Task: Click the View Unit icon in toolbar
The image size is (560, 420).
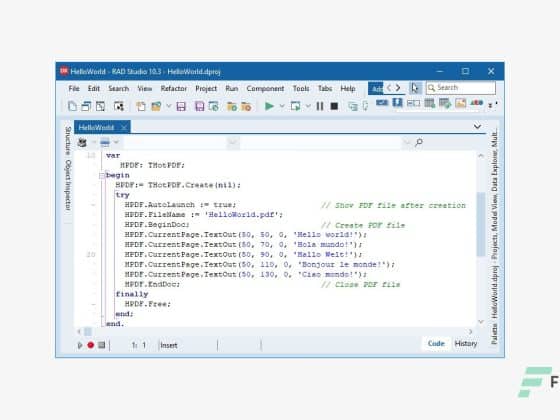Action: click(x=86, y=106)
